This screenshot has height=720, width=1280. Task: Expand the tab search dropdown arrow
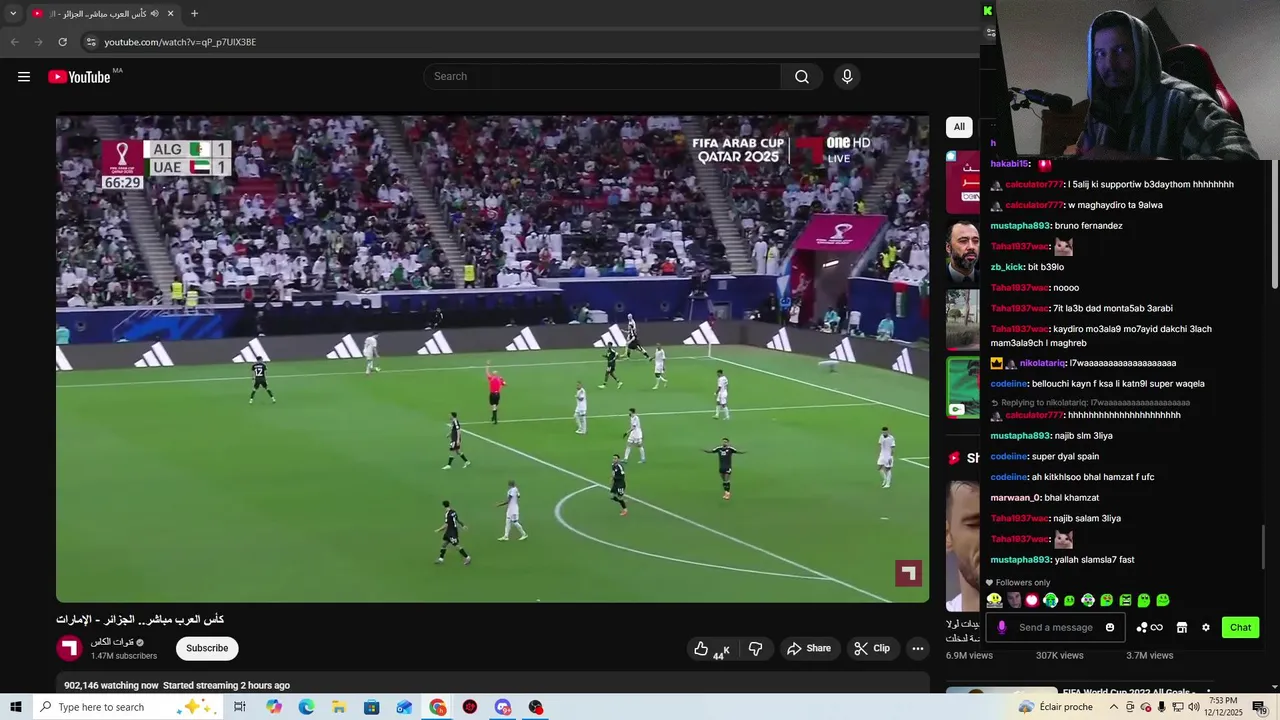click(13, 14)
